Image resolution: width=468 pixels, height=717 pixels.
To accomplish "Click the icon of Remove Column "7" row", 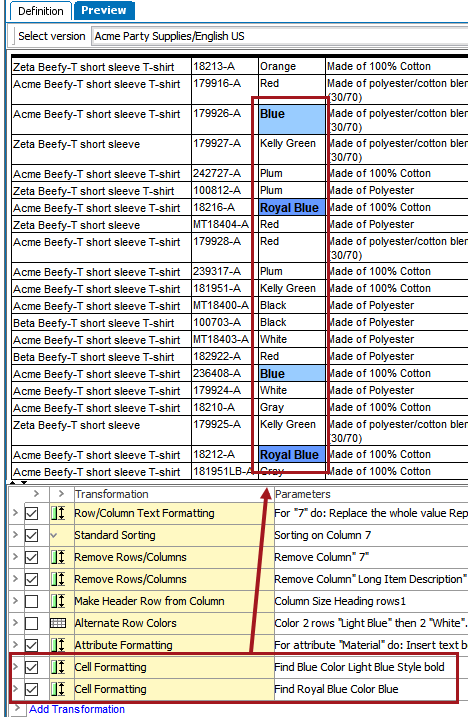I will [x=58, y=557].
